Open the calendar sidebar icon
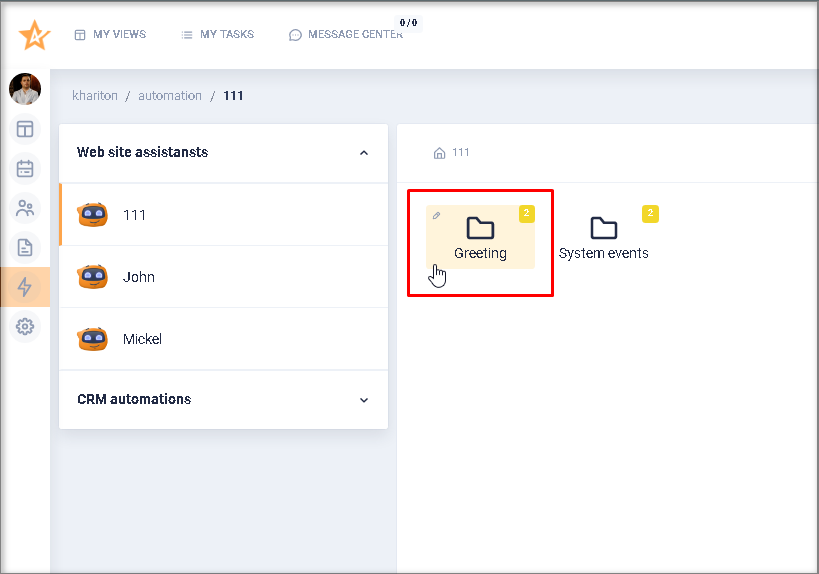The width and height of the screenshot is (819, 574). 25,169
